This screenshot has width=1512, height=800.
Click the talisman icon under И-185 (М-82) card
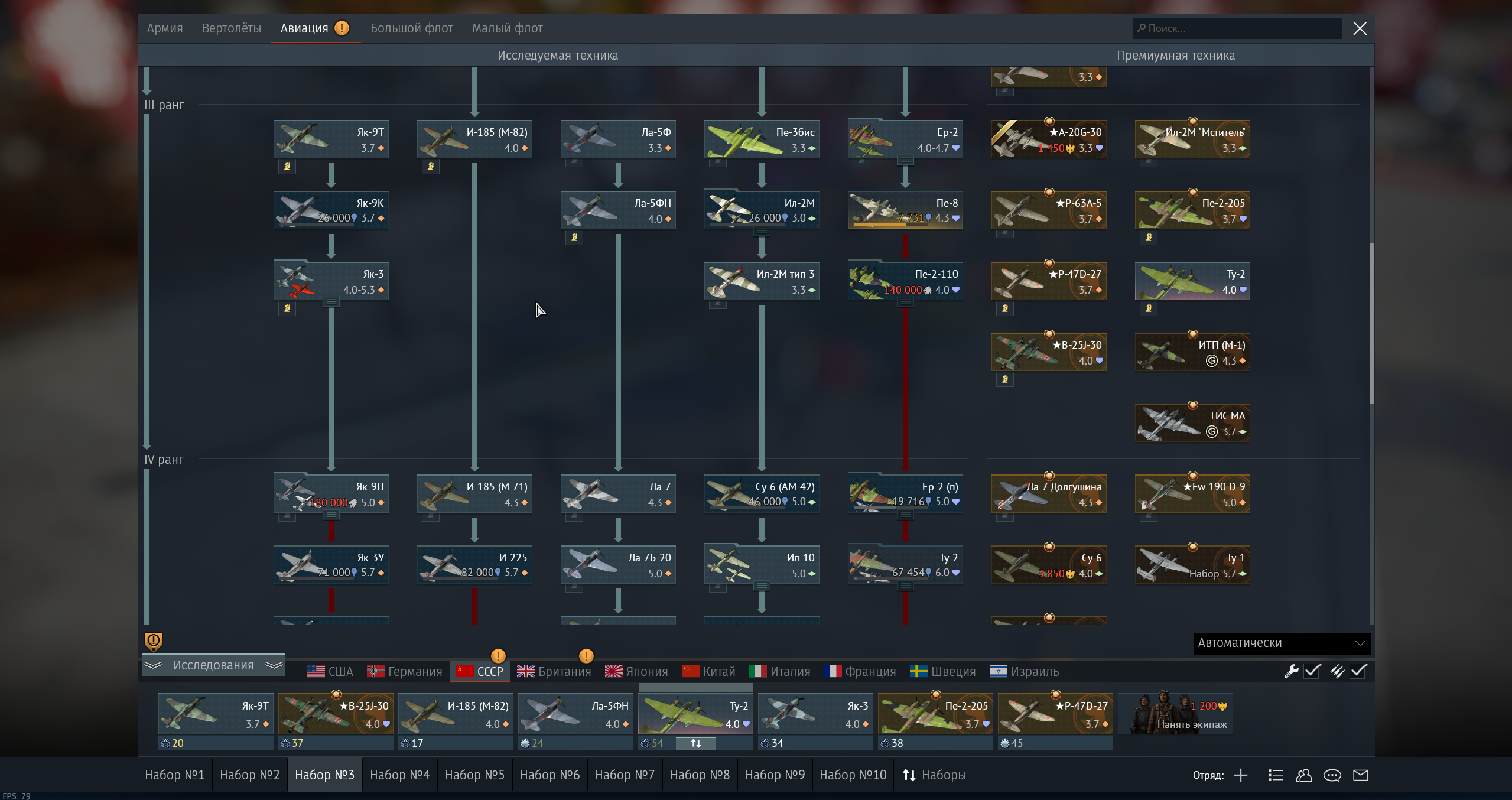(x=431, y=167)
